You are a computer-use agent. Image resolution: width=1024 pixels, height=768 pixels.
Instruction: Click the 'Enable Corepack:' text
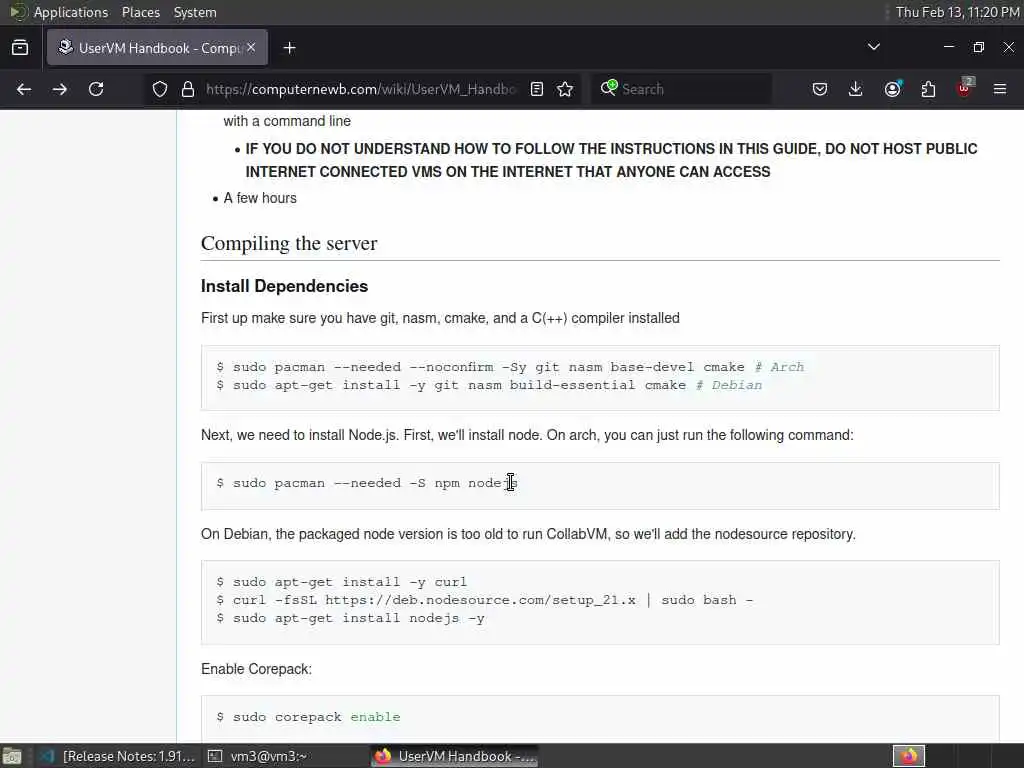click(x=256, y=669)
